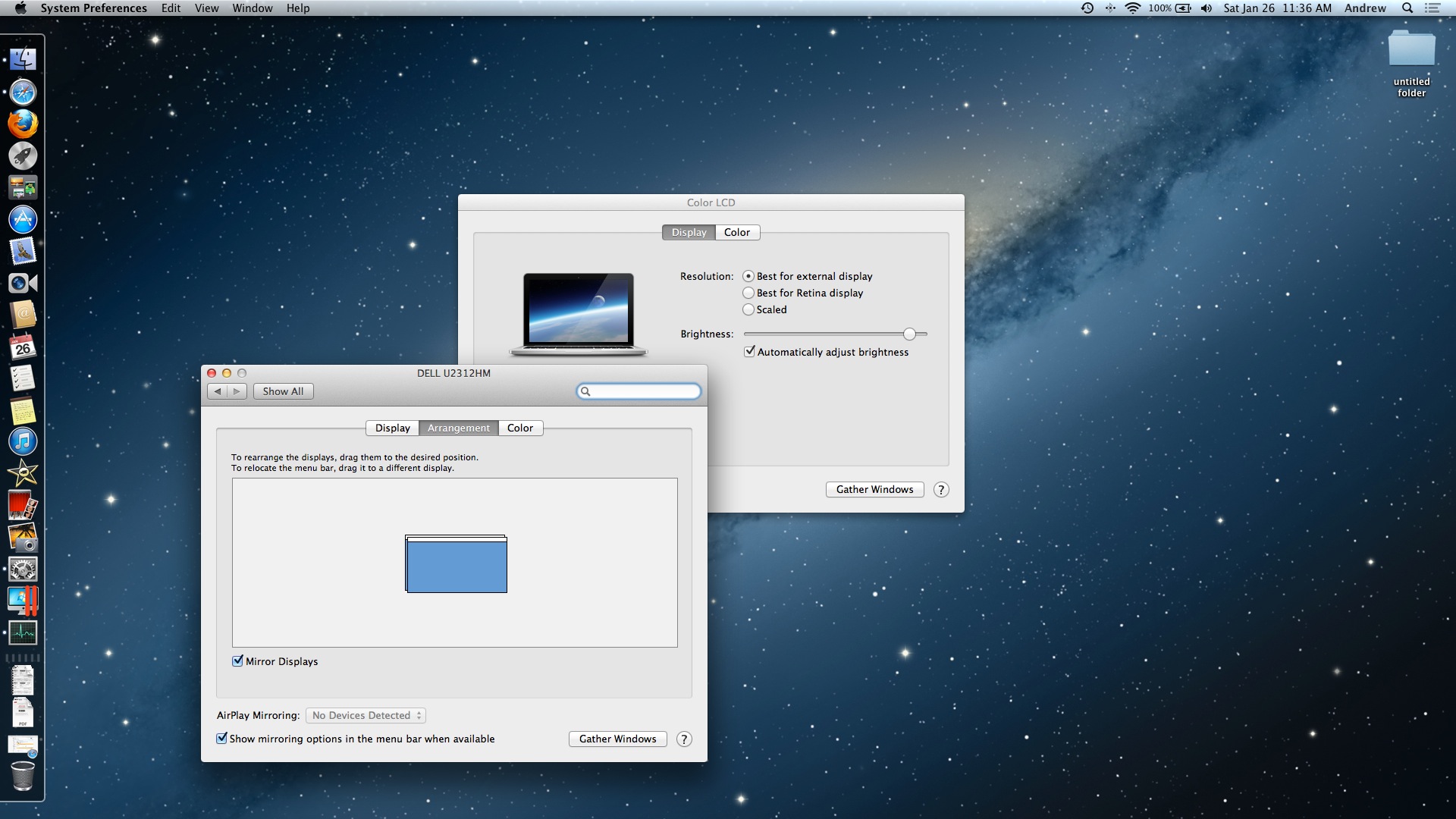
Task: Choose the Scaled resolution option
Action: coord(748,309)
